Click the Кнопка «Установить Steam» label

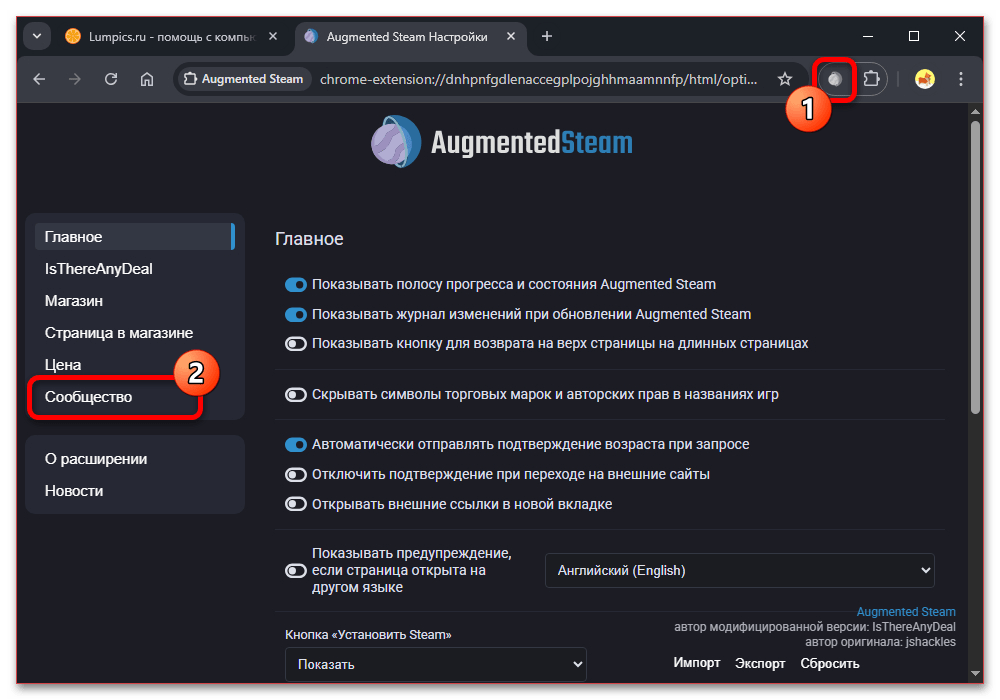pos(368,635)
